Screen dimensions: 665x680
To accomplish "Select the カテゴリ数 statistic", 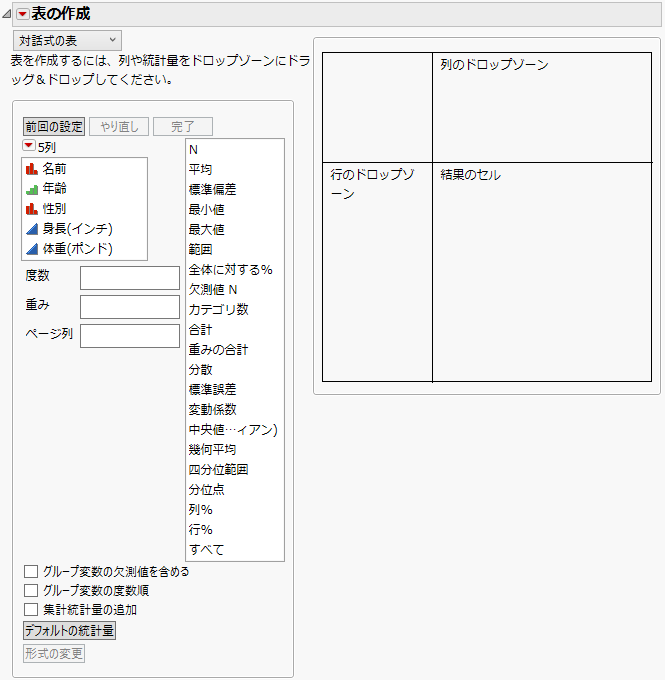I will pos(235,310).
